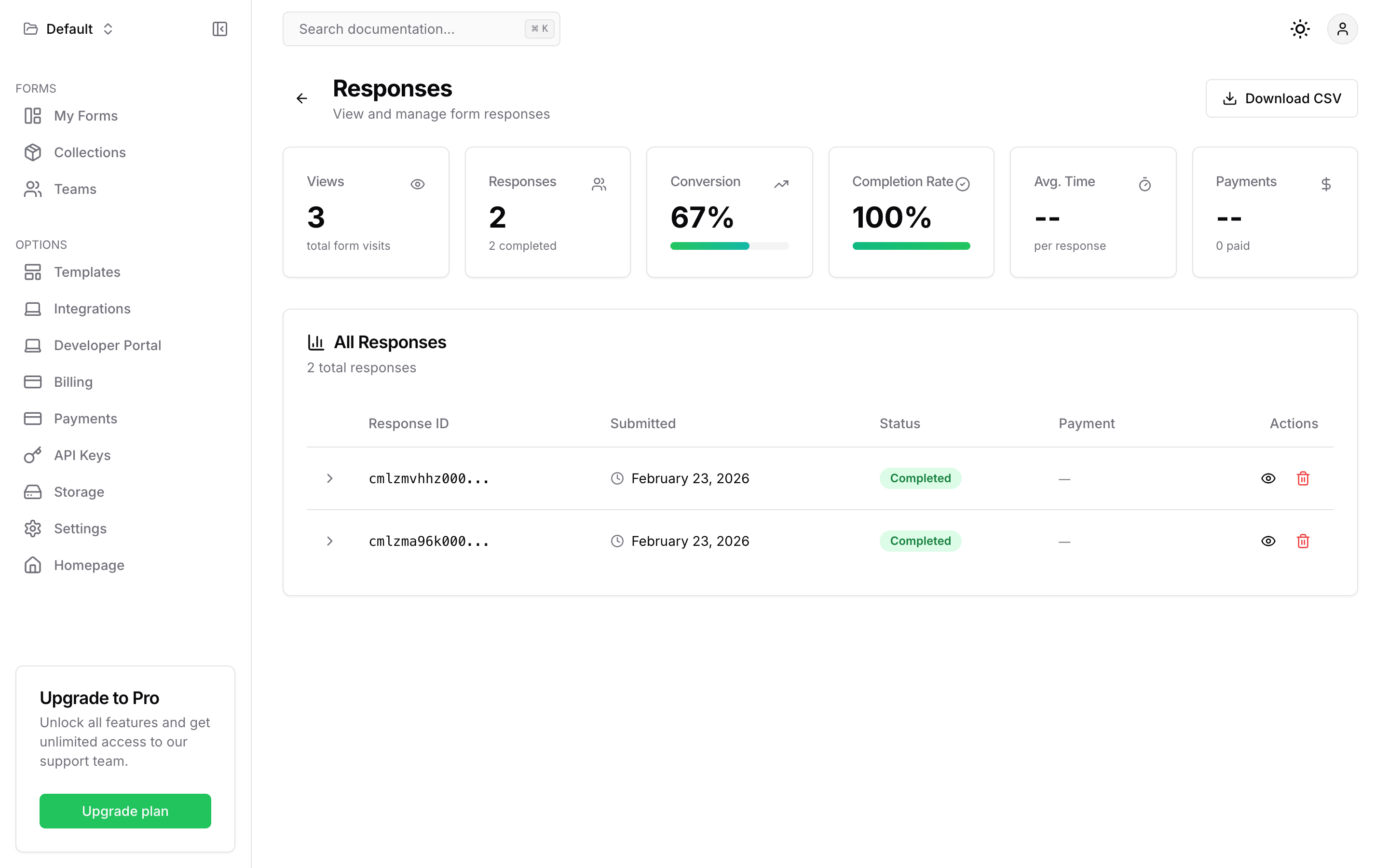Viewport: 1389px width, 868px height.
Task: Open Billing from the sidebar
Action: 73,381
